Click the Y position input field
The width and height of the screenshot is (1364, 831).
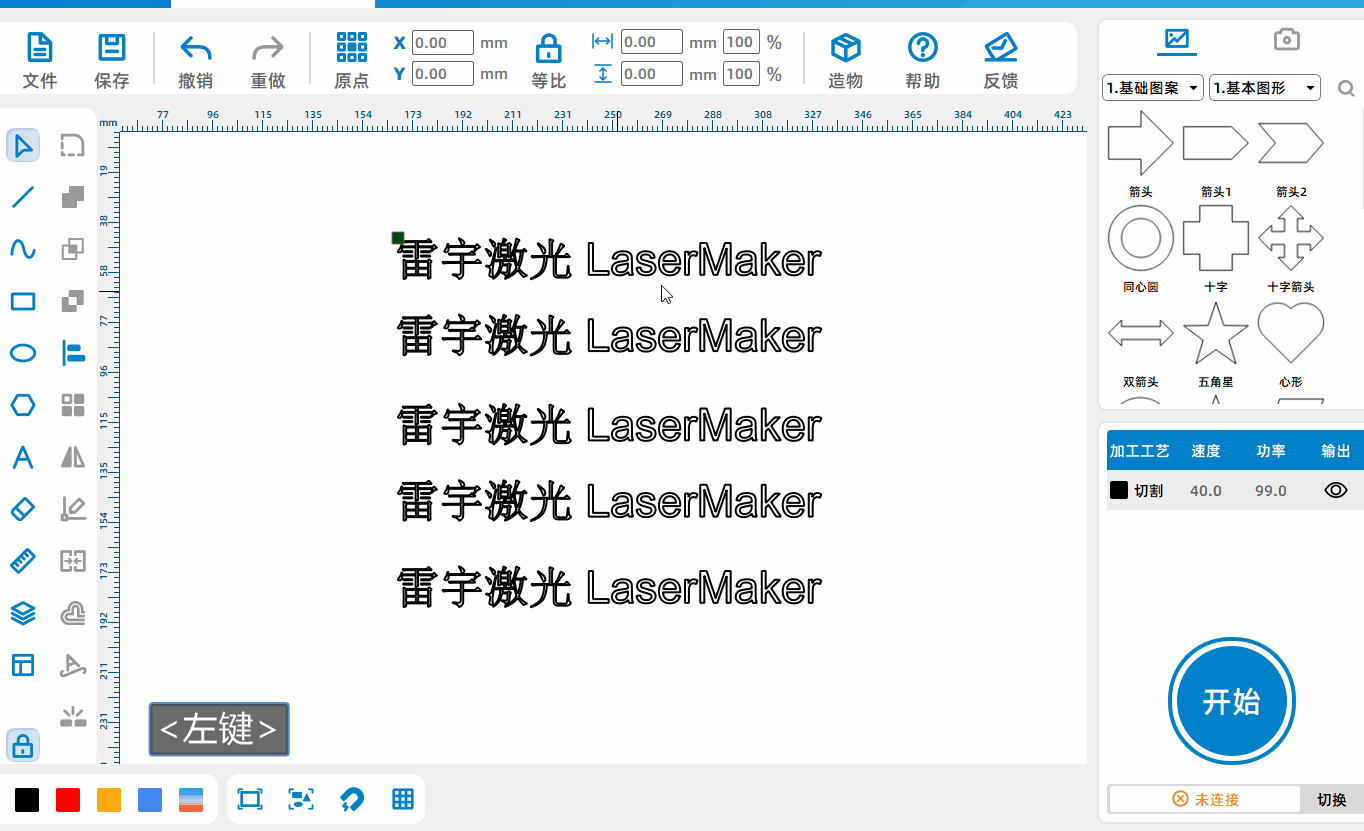pos(443,74)
